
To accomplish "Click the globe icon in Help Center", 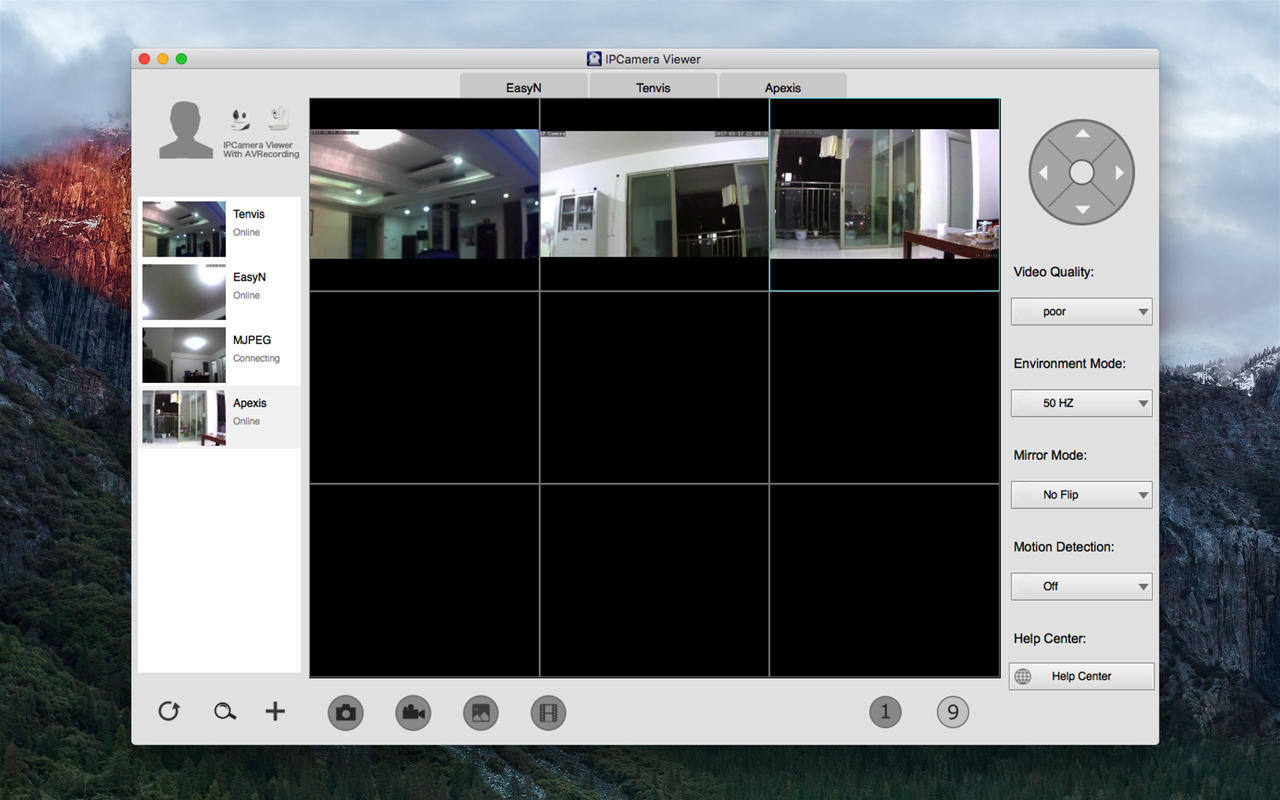I will [x=1023, y=676].
